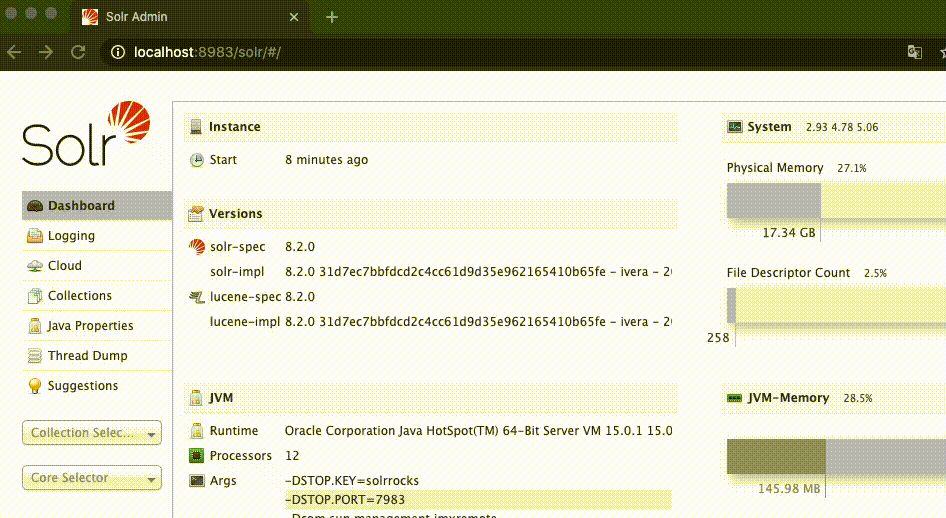Click the Runtime Oracle Corporation value
The width and height of the screenshot is (946, 518).
point(478,431)
